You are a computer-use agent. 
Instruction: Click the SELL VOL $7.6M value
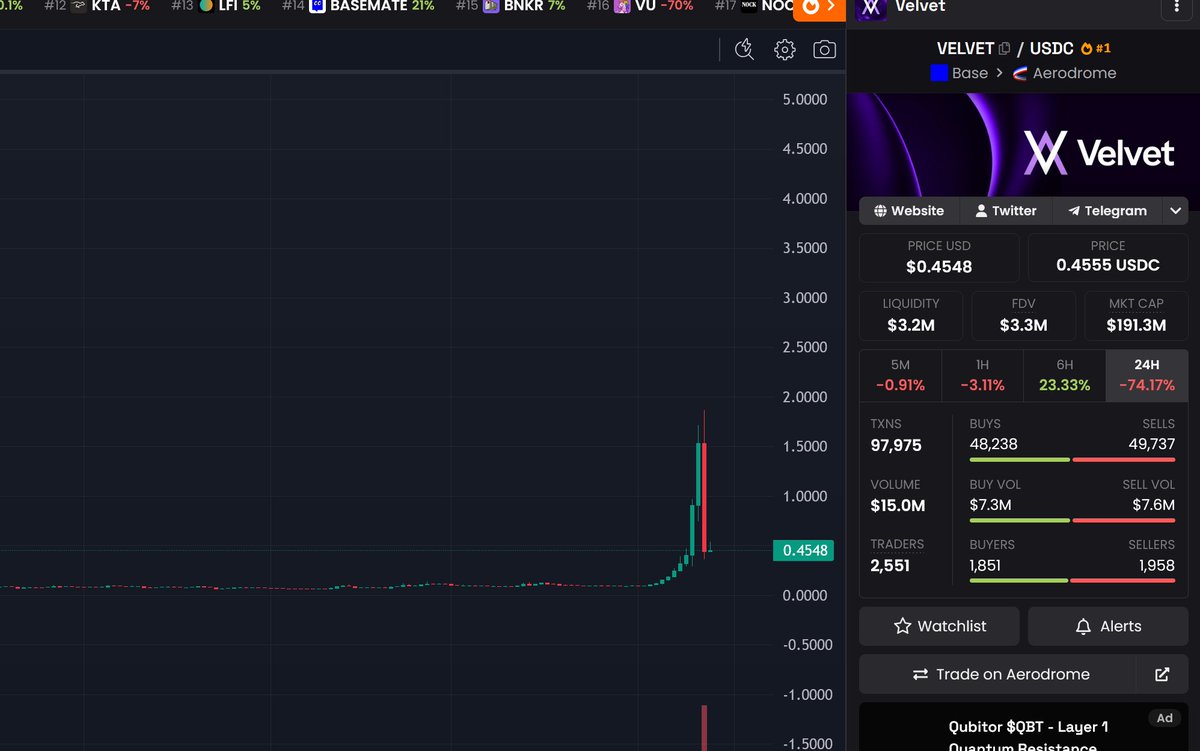(1155, 505)
